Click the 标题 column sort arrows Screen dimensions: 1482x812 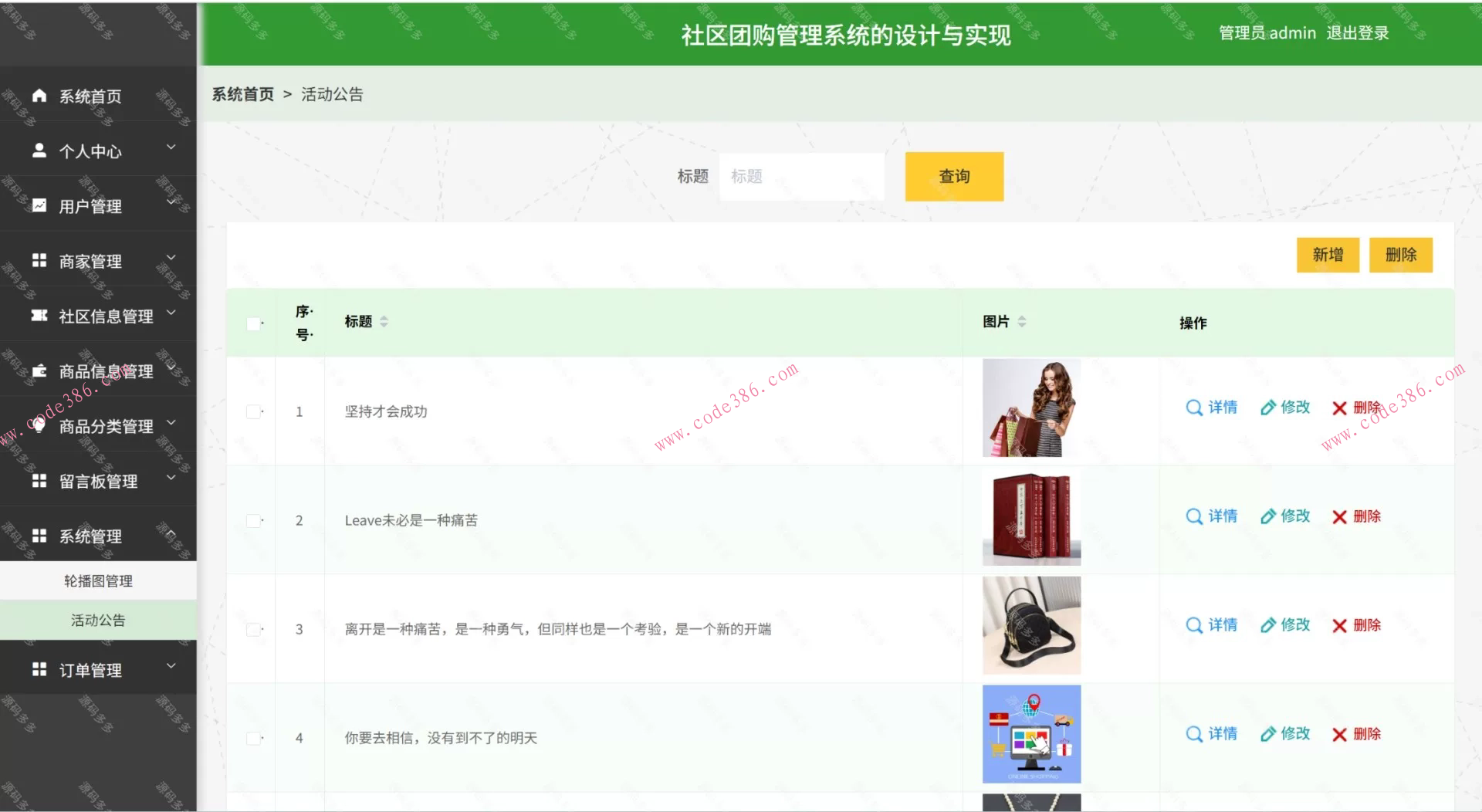(384, 322)
